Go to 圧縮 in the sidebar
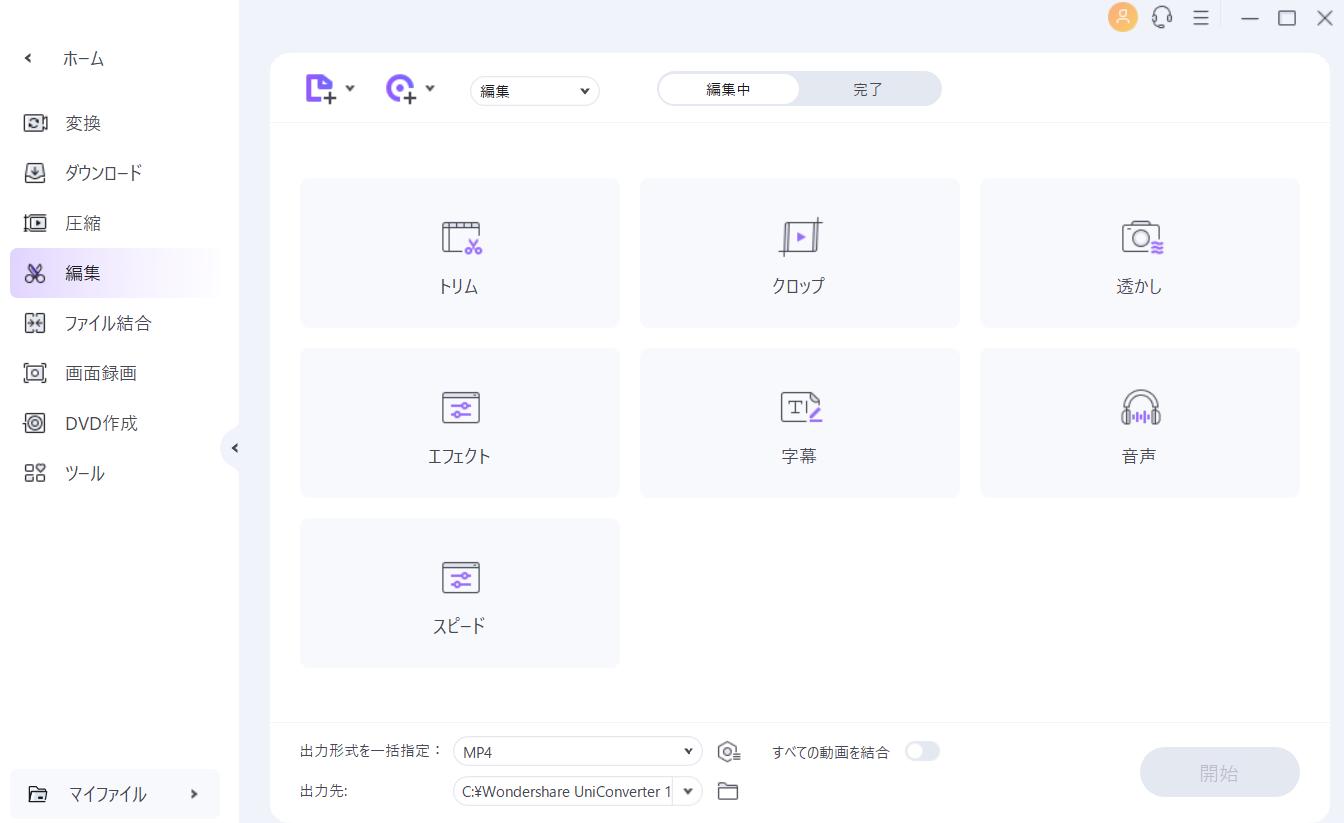Screen dimensions: 1344x823 click(x=115, y=223)
